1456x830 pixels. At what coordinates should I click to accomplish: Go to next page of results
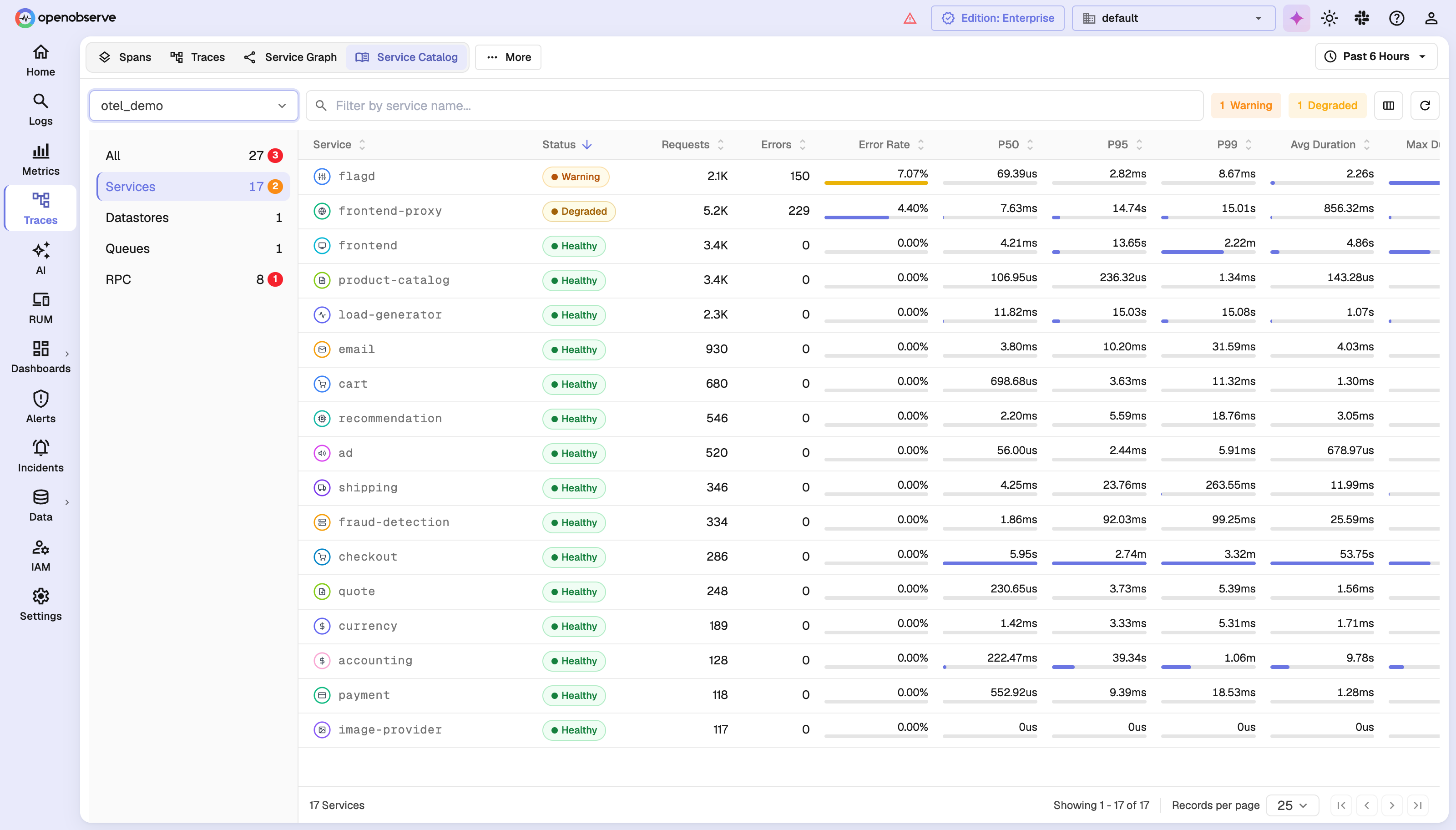tap(1392, 805)
